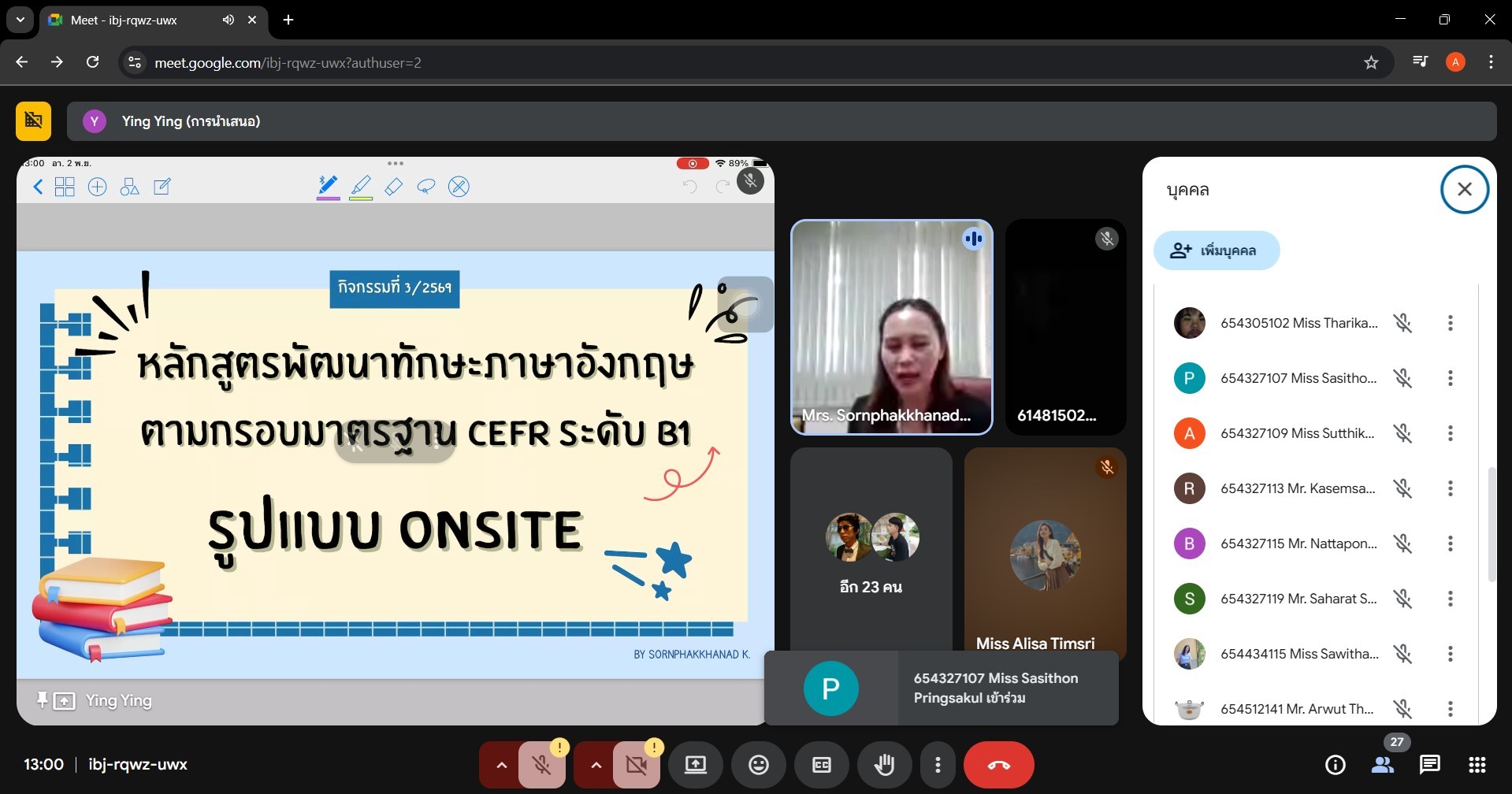This screenshot has width=1512, height=794.
Task: Expand audio settings arrow beside microphone
Action: click(500, 765)
